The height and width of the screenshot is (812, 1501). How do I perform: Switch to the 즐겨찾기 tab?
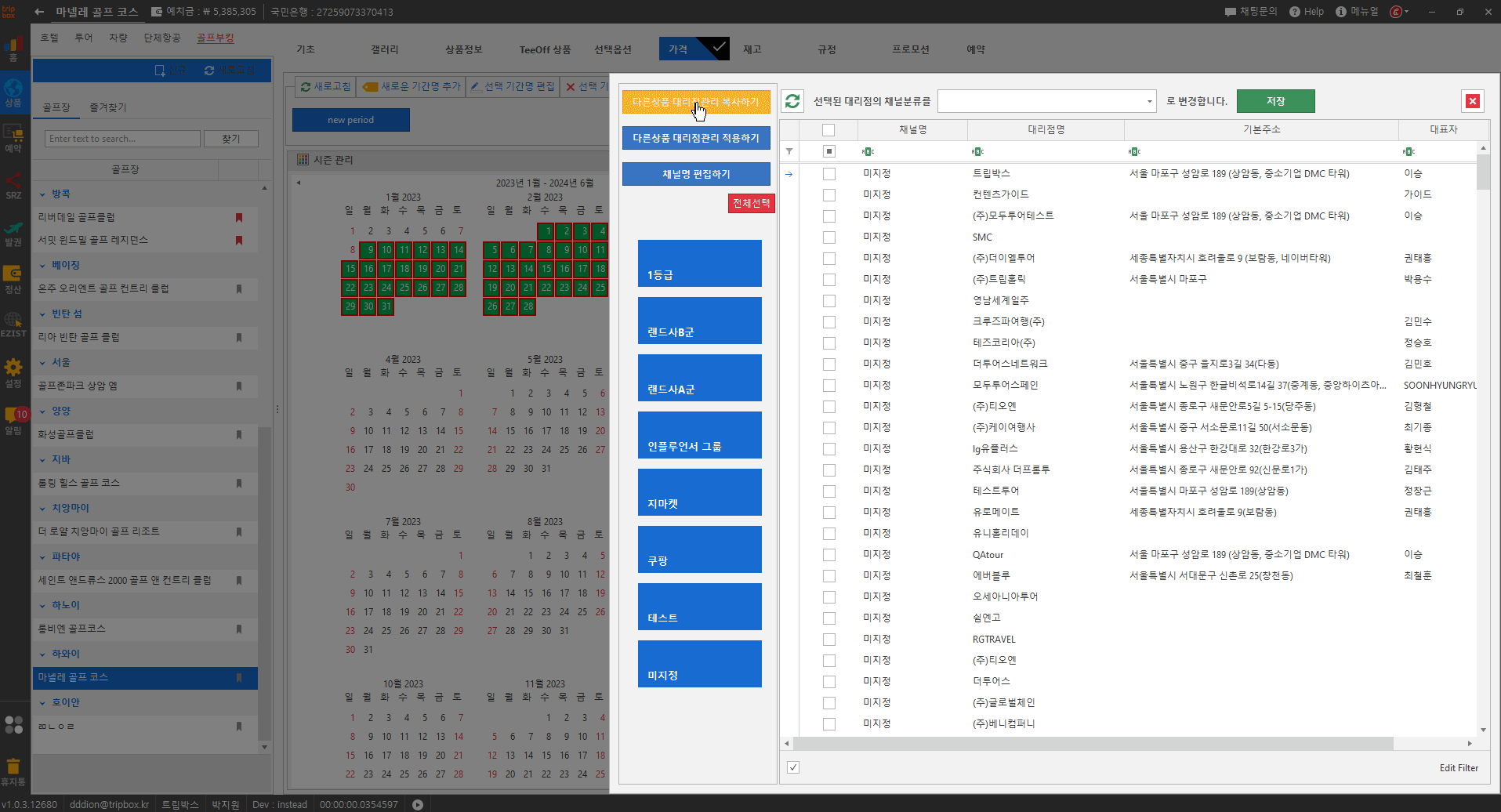tap(107, 107)
